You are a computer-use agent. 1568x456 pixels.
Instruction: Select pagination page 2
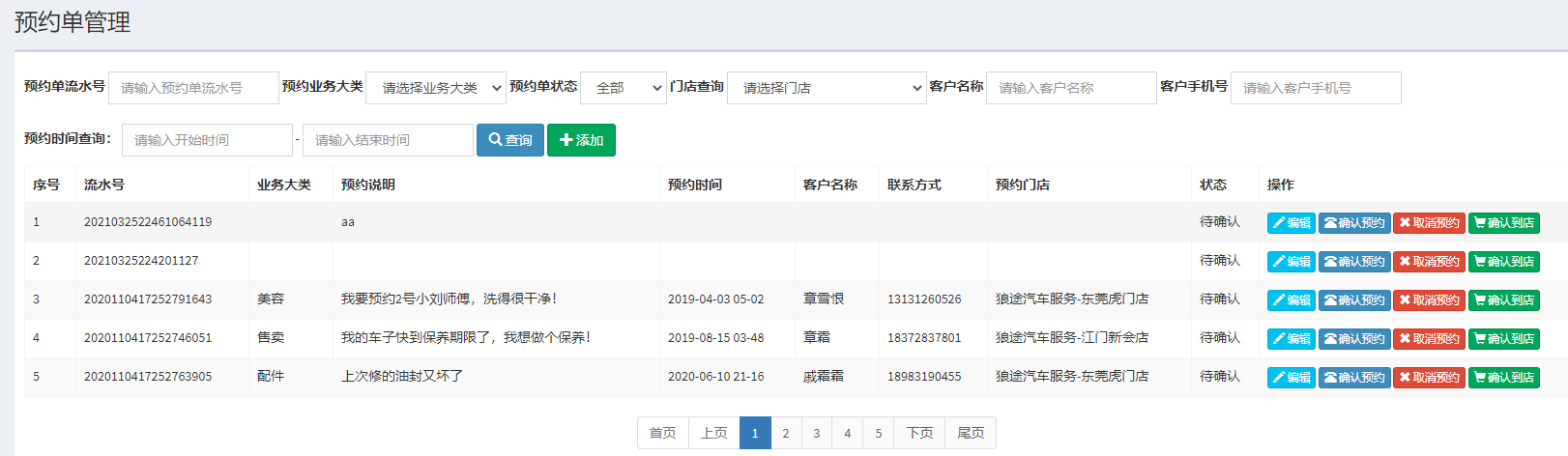point(786,433)
